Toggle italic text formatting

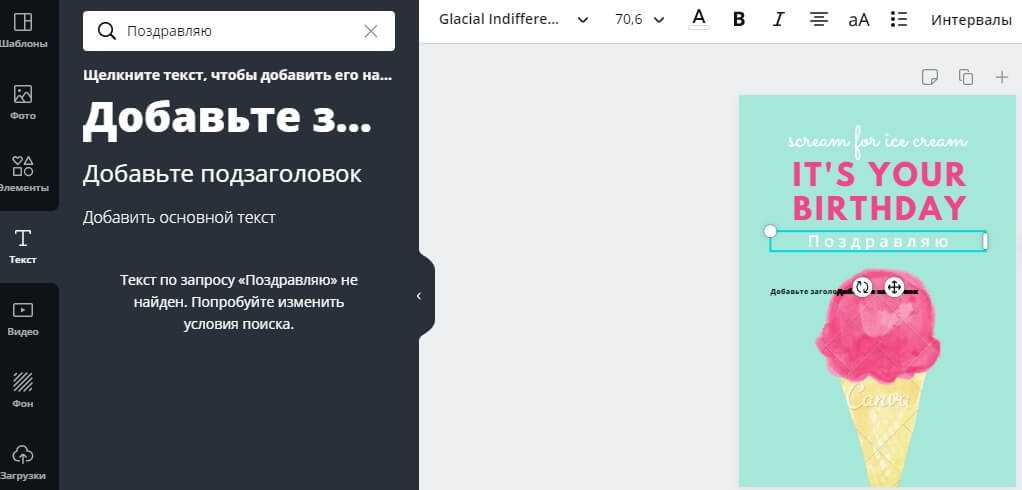click(779, 19)
